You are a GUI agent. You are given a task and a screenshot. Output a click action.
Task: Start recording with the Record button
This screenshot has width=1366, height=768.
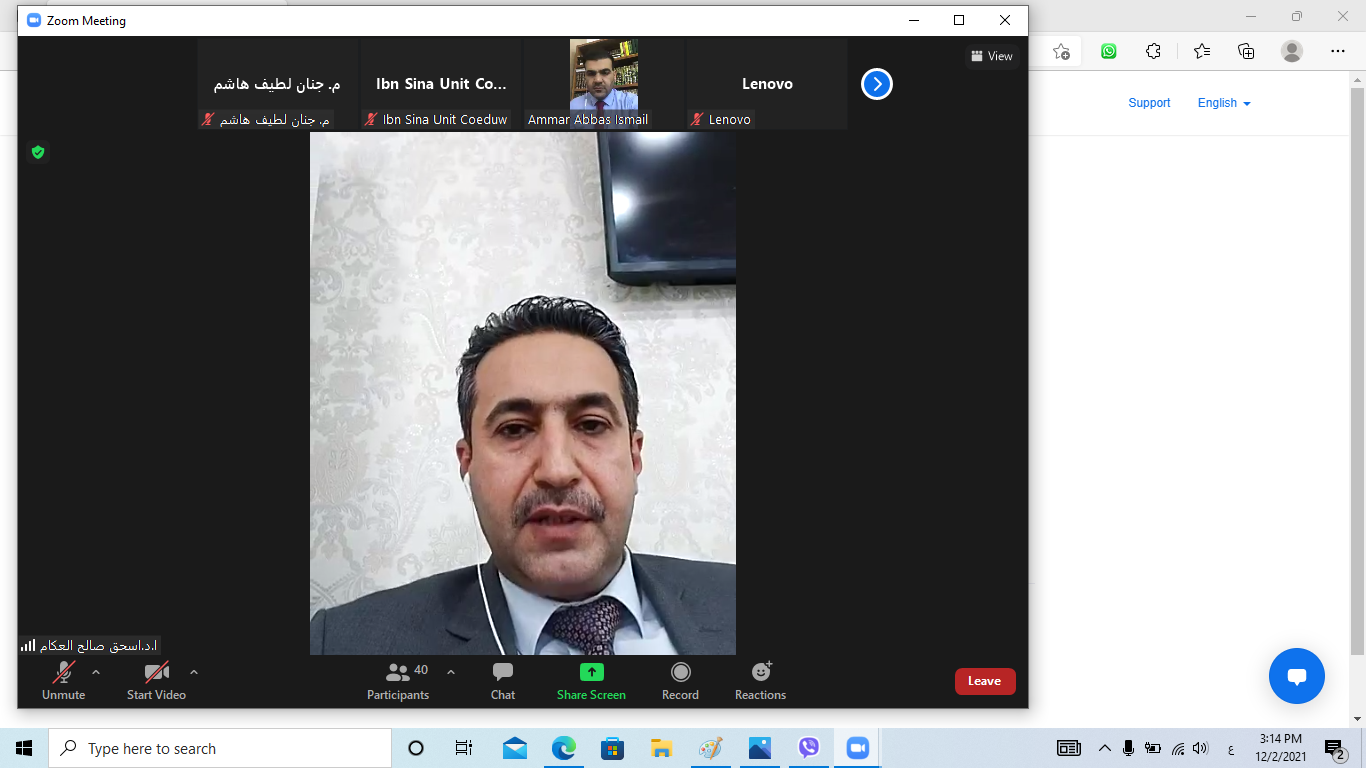click(680, 681)
